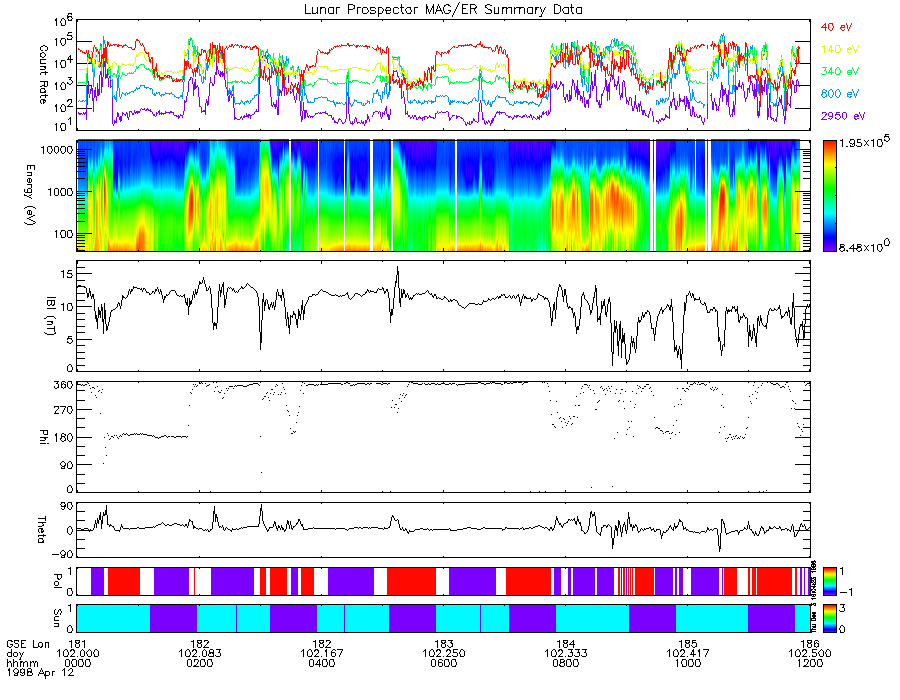Click the 10000 energy axis tick label
Image resolution: width=900 pixels, height=700 pixels.
55,150
